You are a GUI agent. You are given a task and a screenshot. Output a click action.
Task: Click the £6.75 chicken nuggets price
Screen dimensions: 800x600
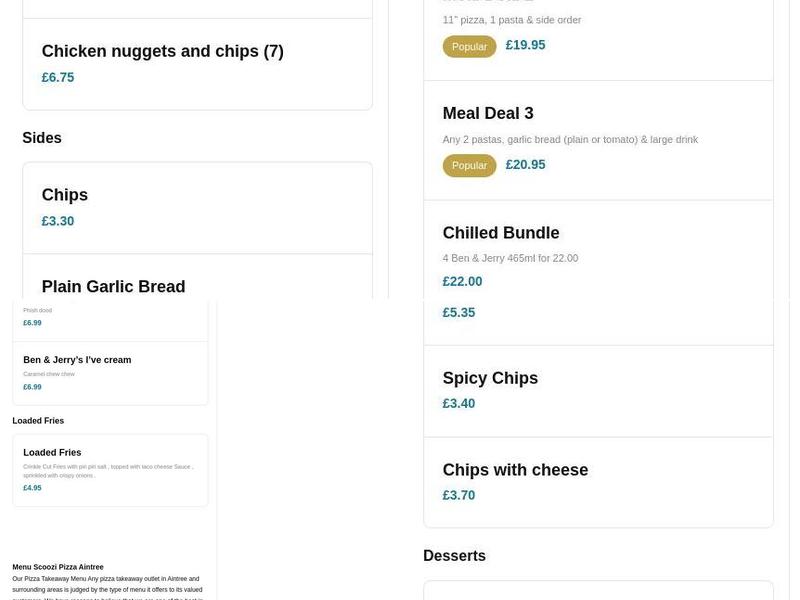(58, 78)
